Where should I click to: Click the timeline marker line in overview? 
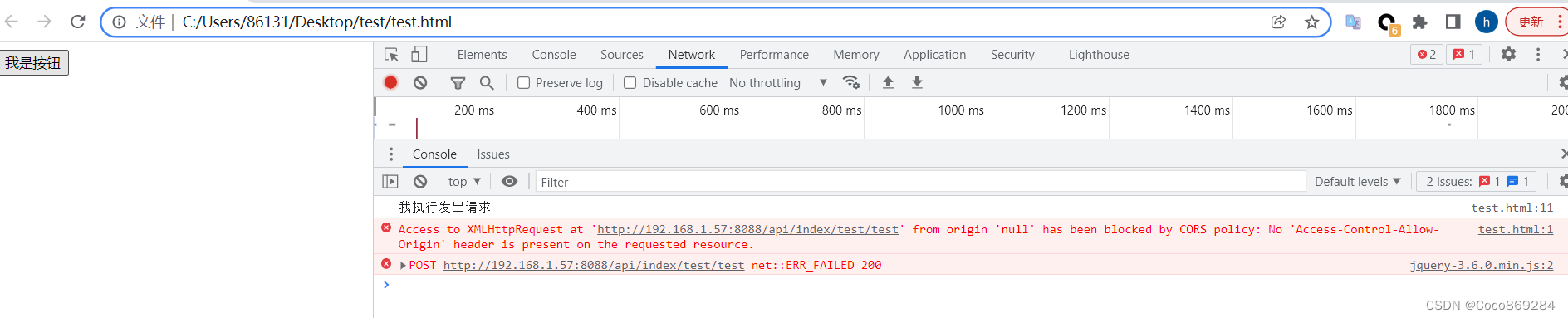[x=417, y=127]
